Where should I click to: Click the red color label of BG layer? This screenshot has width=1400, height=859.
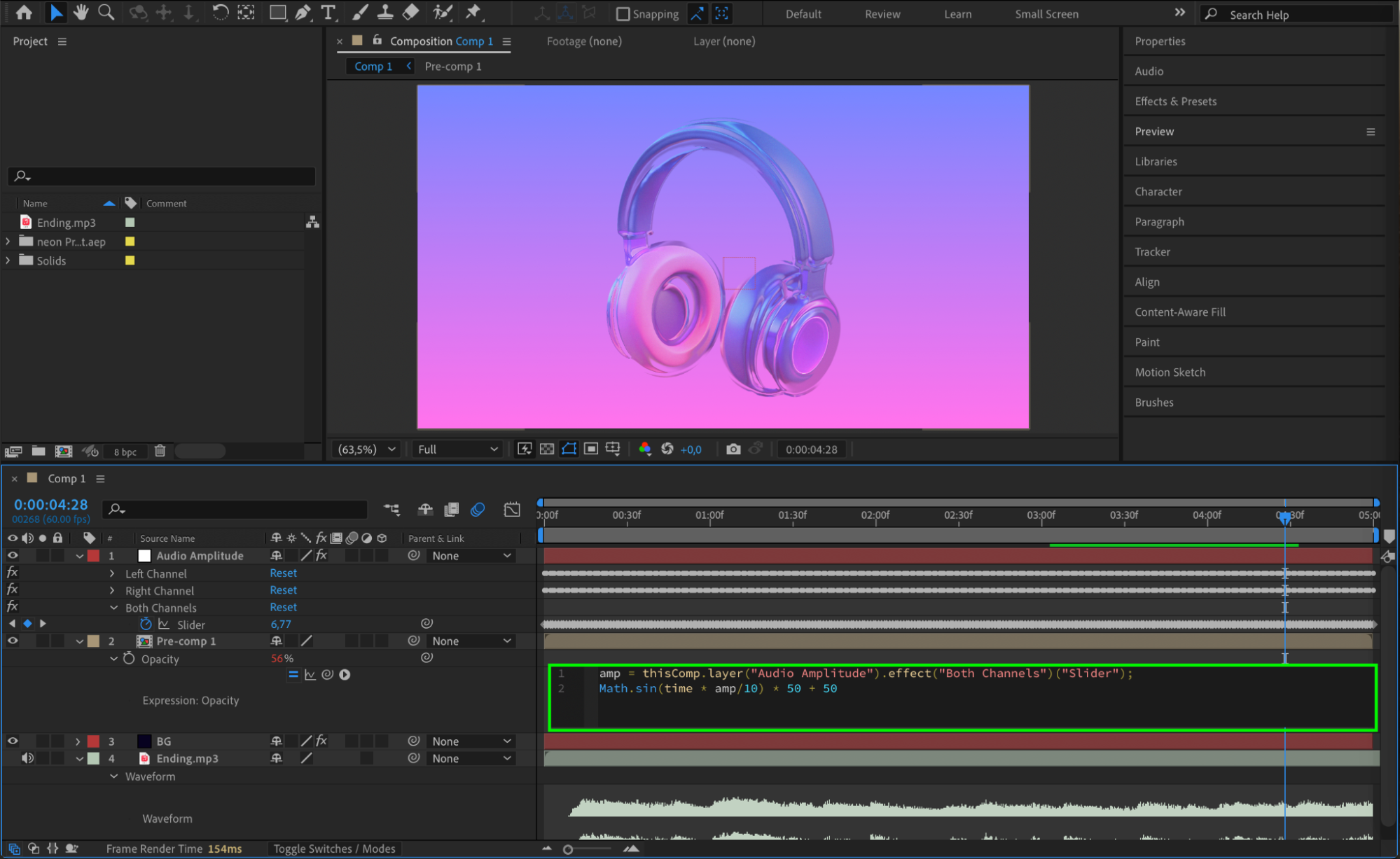point(93,741)
